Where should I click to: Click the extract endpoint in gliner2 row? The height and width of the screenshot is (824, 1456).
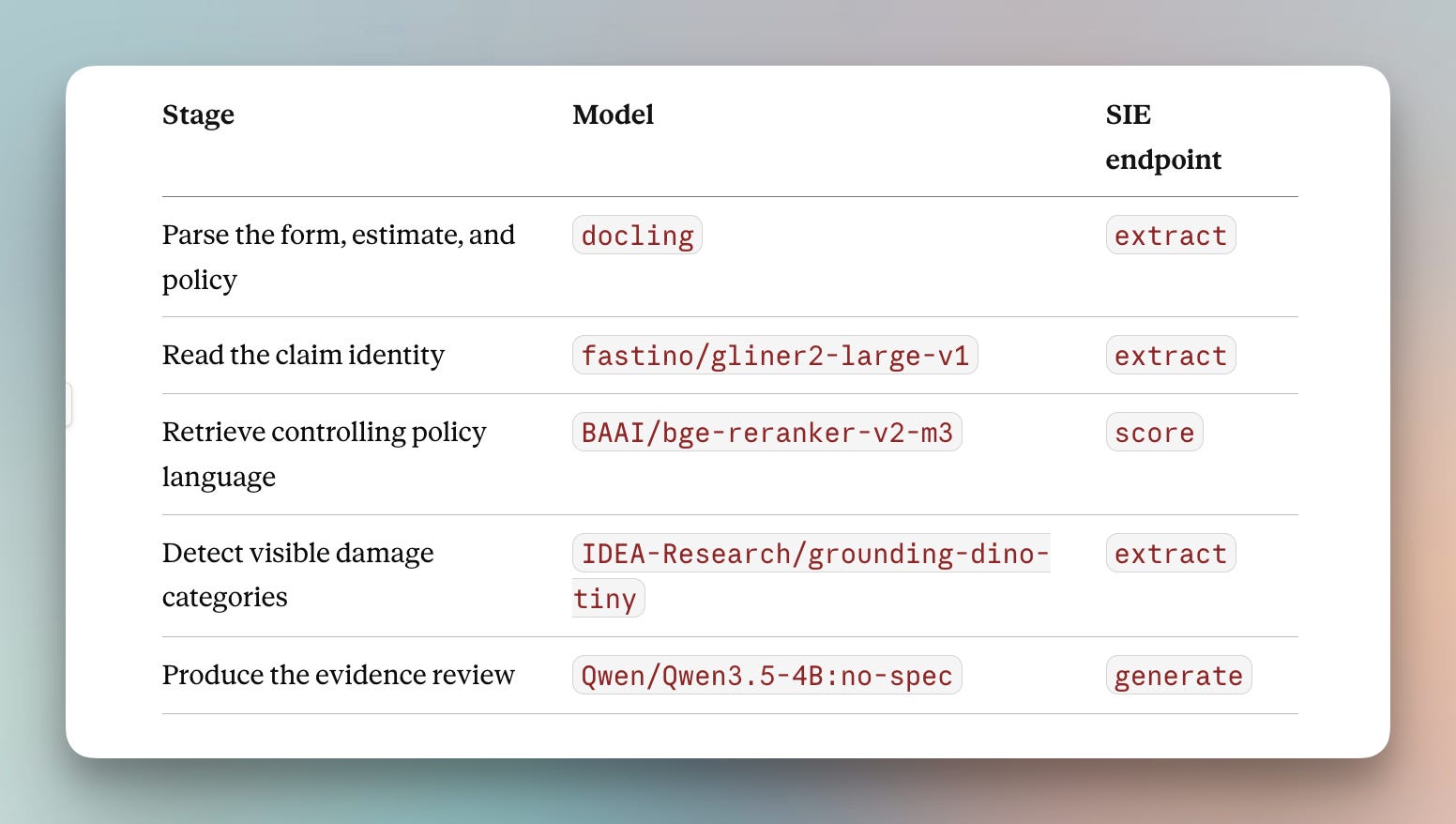(1171, 356)
